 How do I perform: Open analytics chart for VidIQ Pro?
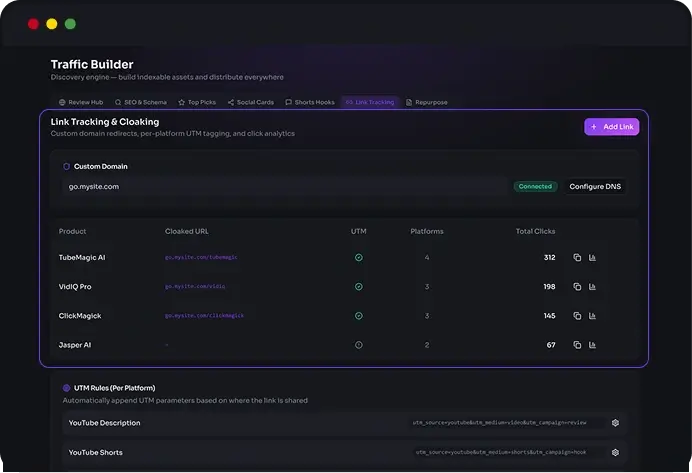pos(592,286)
